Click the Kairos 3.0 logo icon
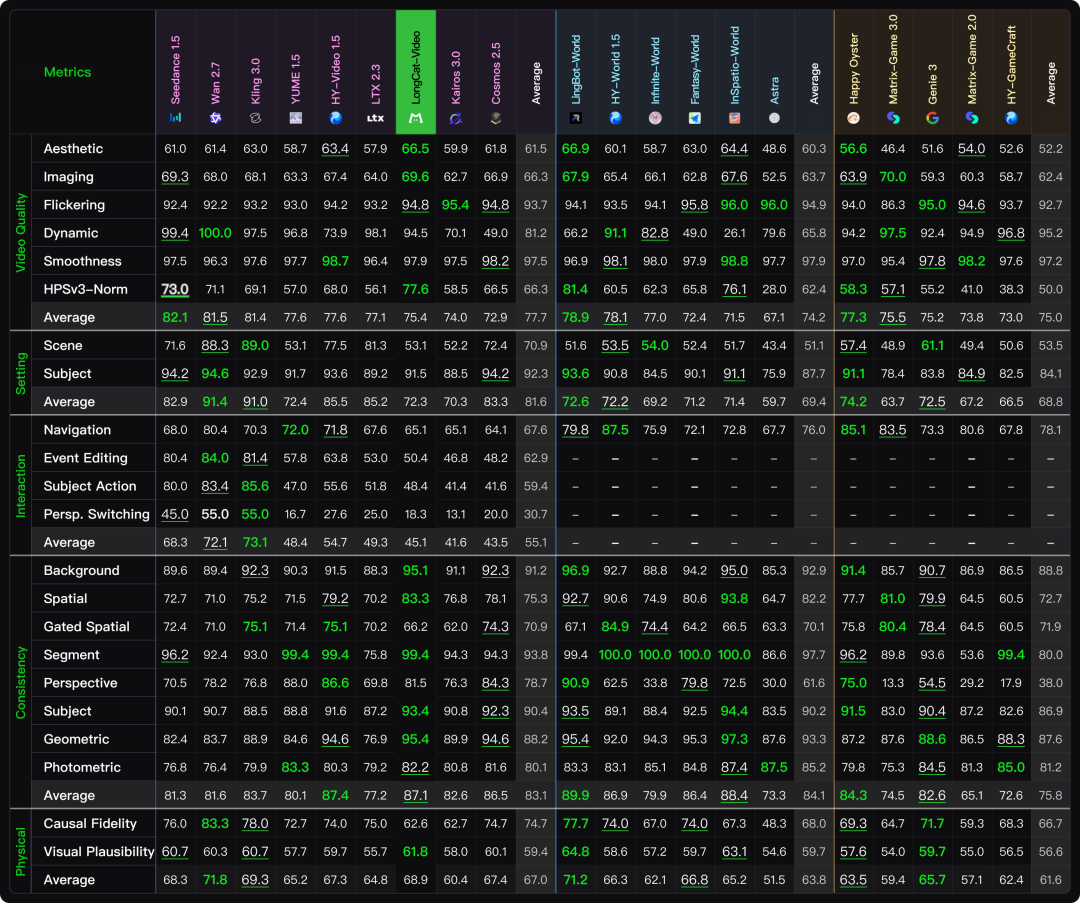Screen dimensions: 1080x903 tap(455, 118)
